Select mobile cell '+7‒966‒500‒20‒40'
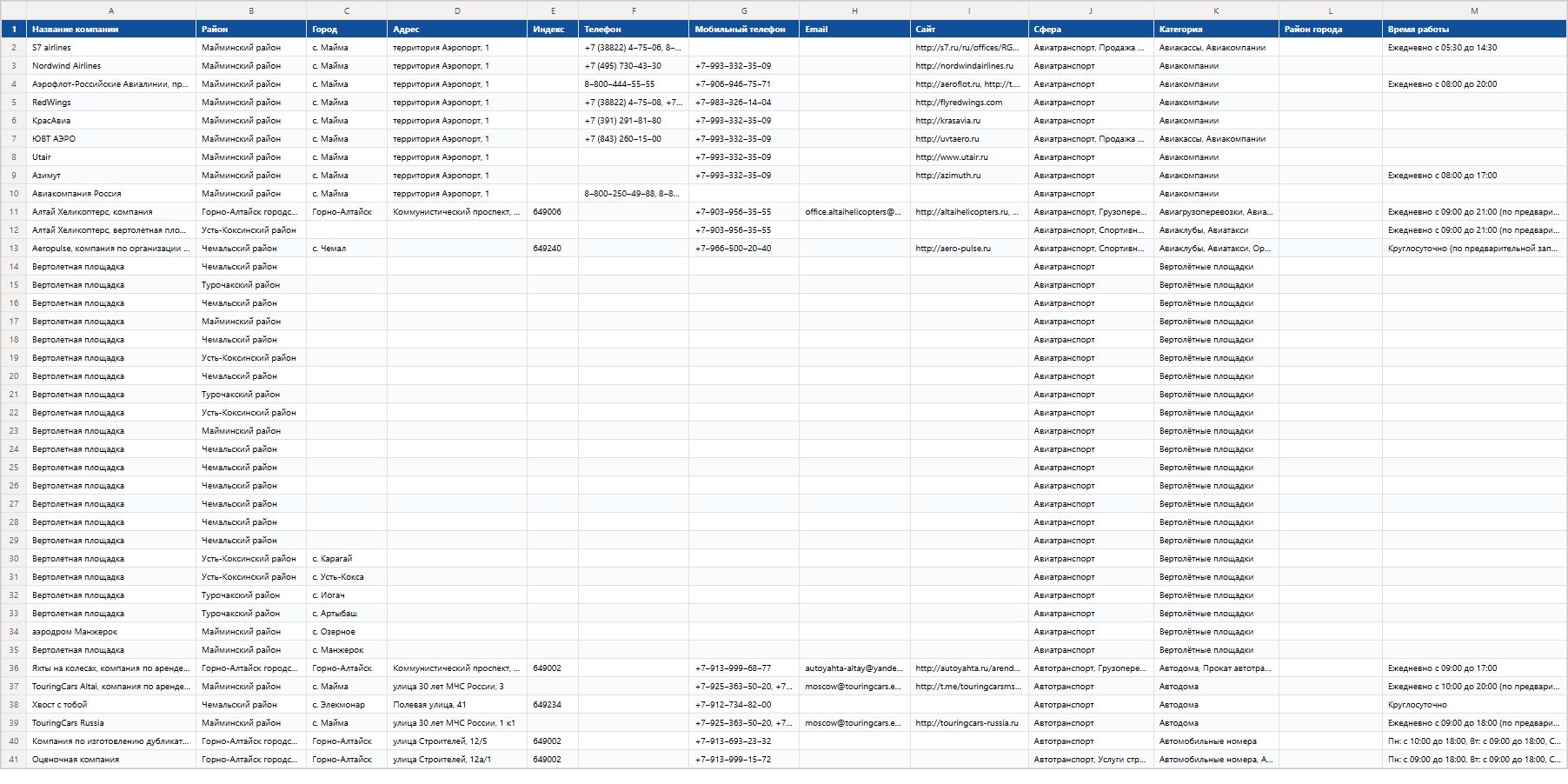Image resolution: width=1568 pixels, height=784 pixels. (x=744, y=249)
